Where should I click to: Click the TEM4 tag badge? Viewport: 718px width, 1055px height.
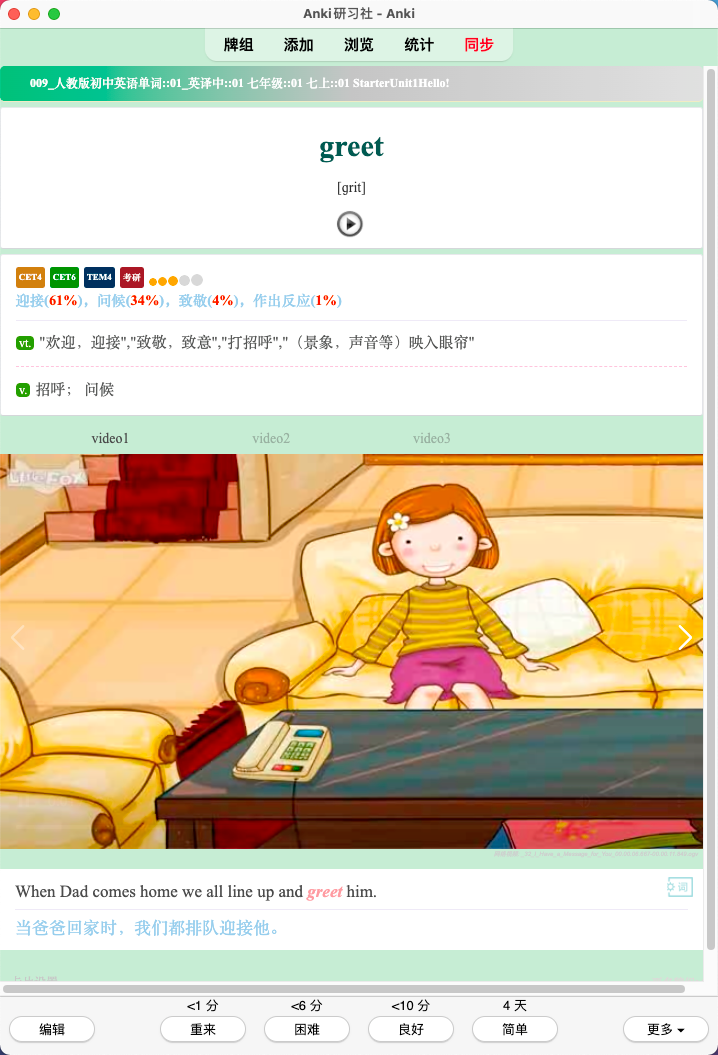(100, 277)
